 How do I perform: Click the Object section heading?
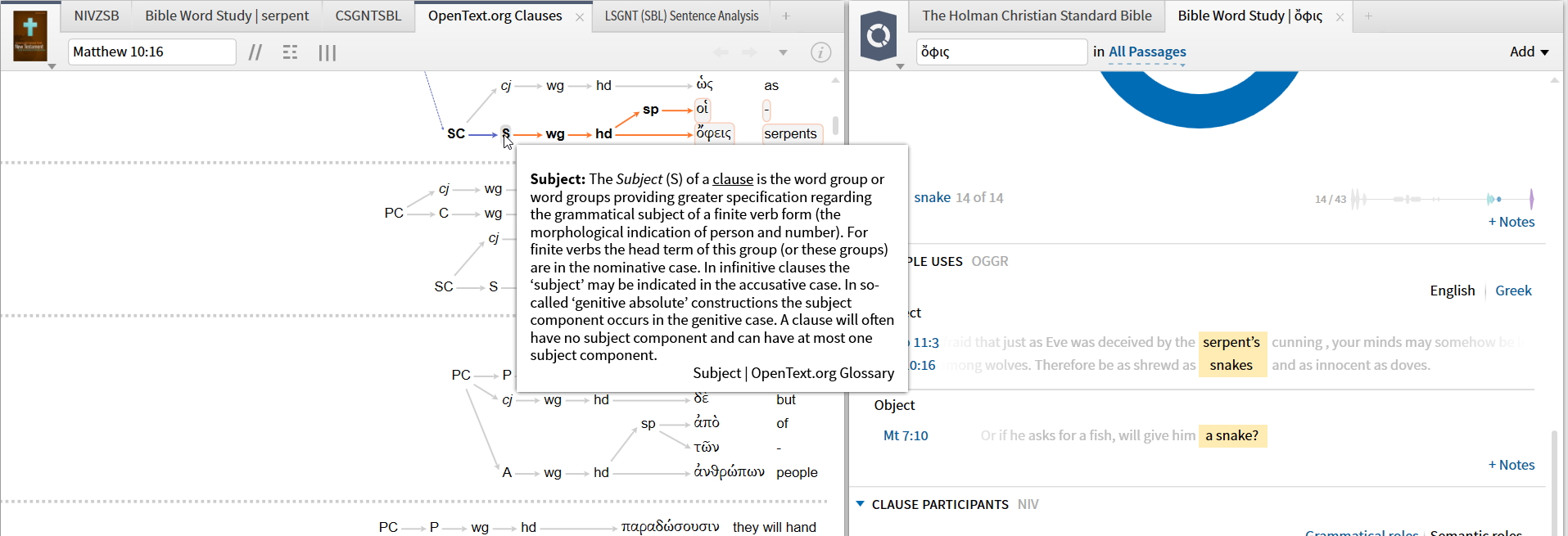pyautogui.click(x=894, y=405)
